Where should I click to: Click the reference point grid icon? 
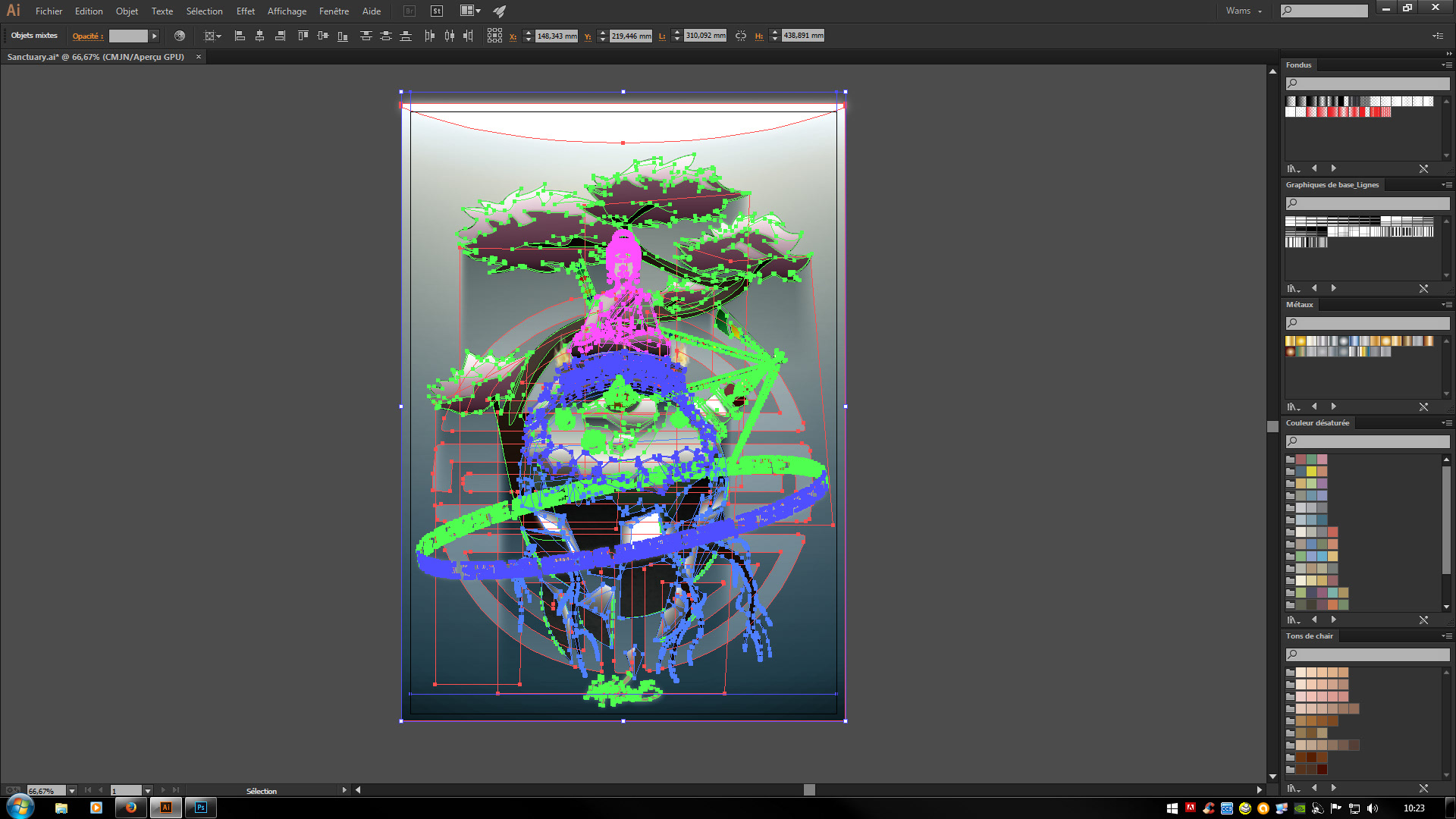pos(494,36)
